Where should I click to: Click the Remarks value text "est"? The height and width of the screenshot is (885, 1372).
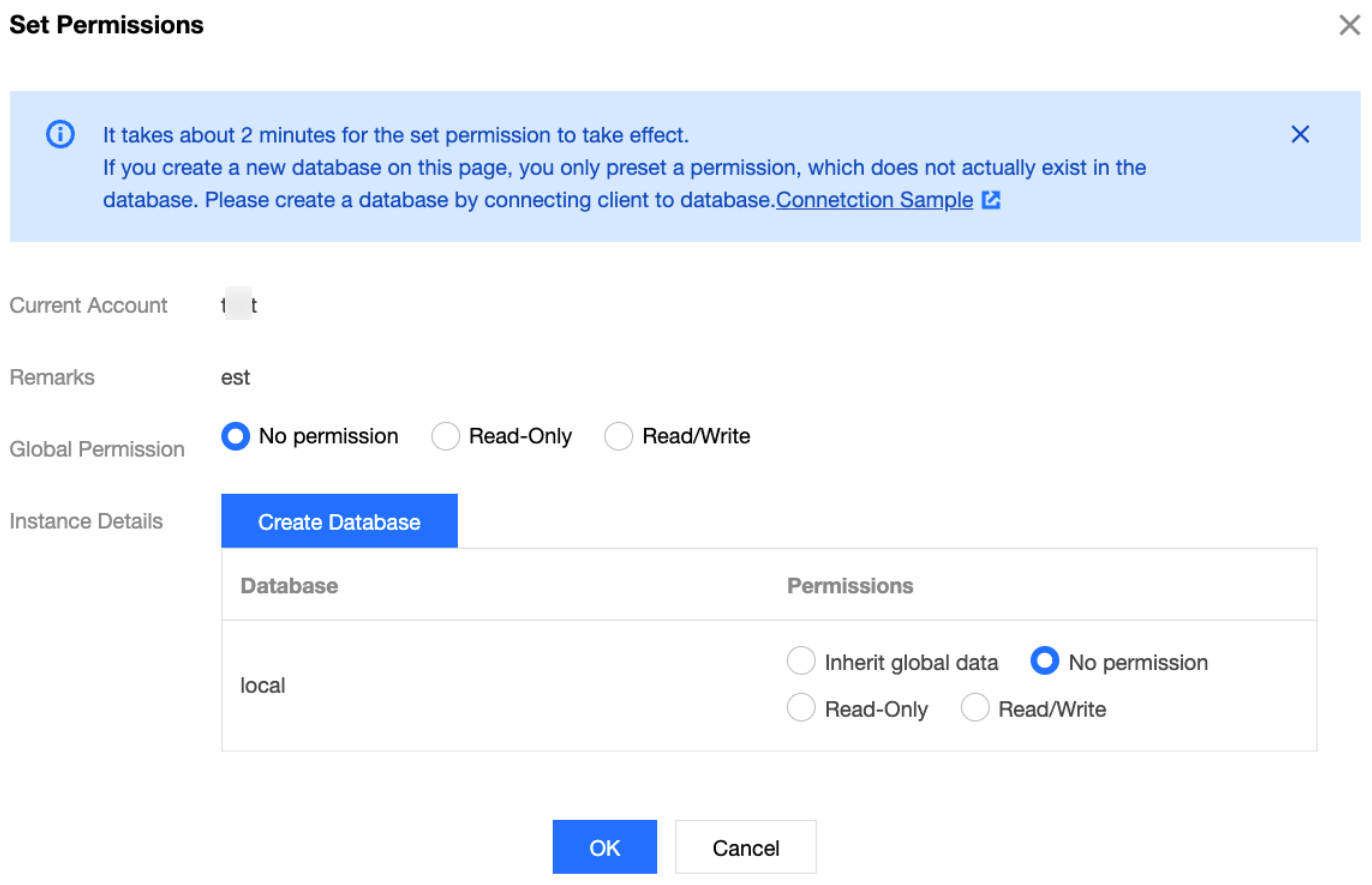[x=236, y=378]
